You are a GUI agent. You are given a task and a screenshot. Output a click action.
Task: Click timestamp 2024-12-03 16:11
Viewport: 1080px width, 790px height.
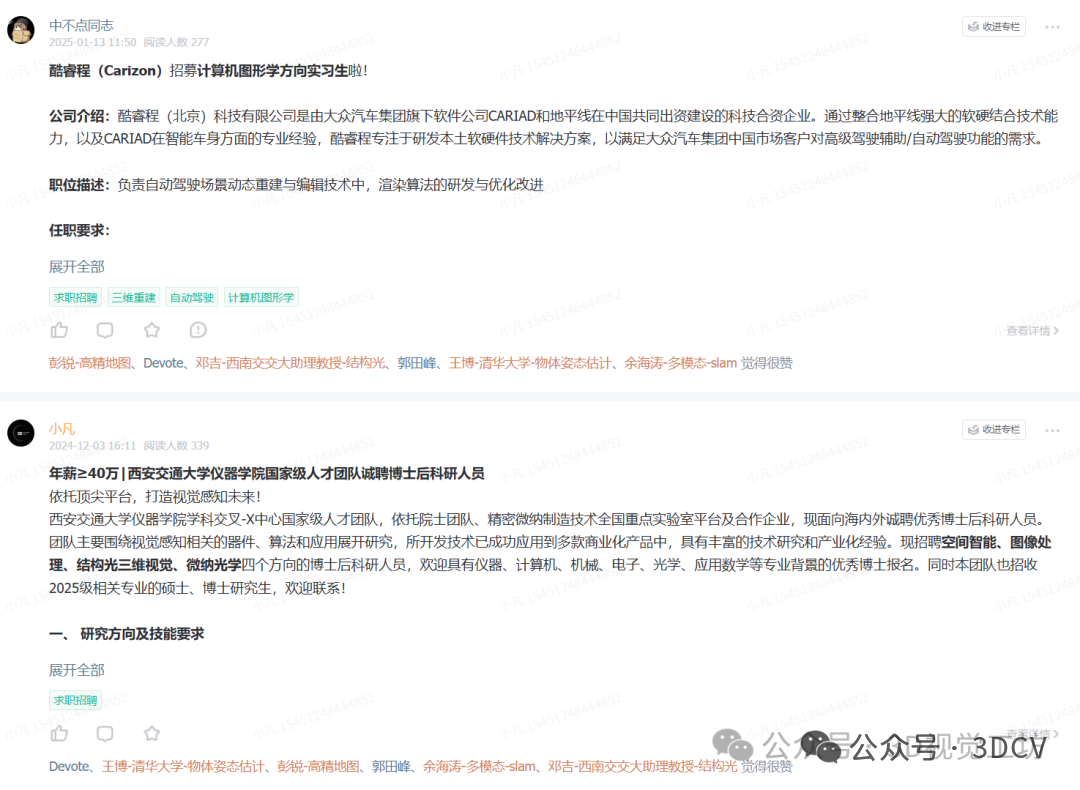pos(92,446)
